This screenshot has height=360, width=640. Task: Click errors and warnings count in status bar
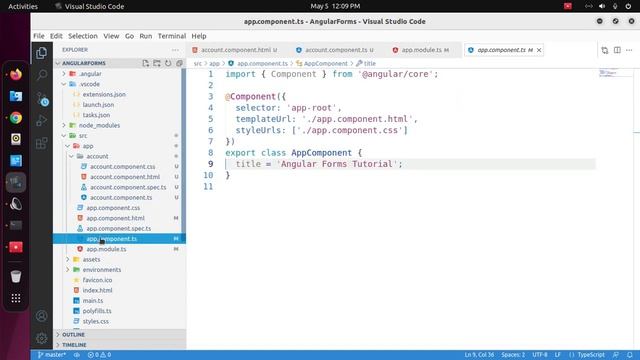pos(99,355)
